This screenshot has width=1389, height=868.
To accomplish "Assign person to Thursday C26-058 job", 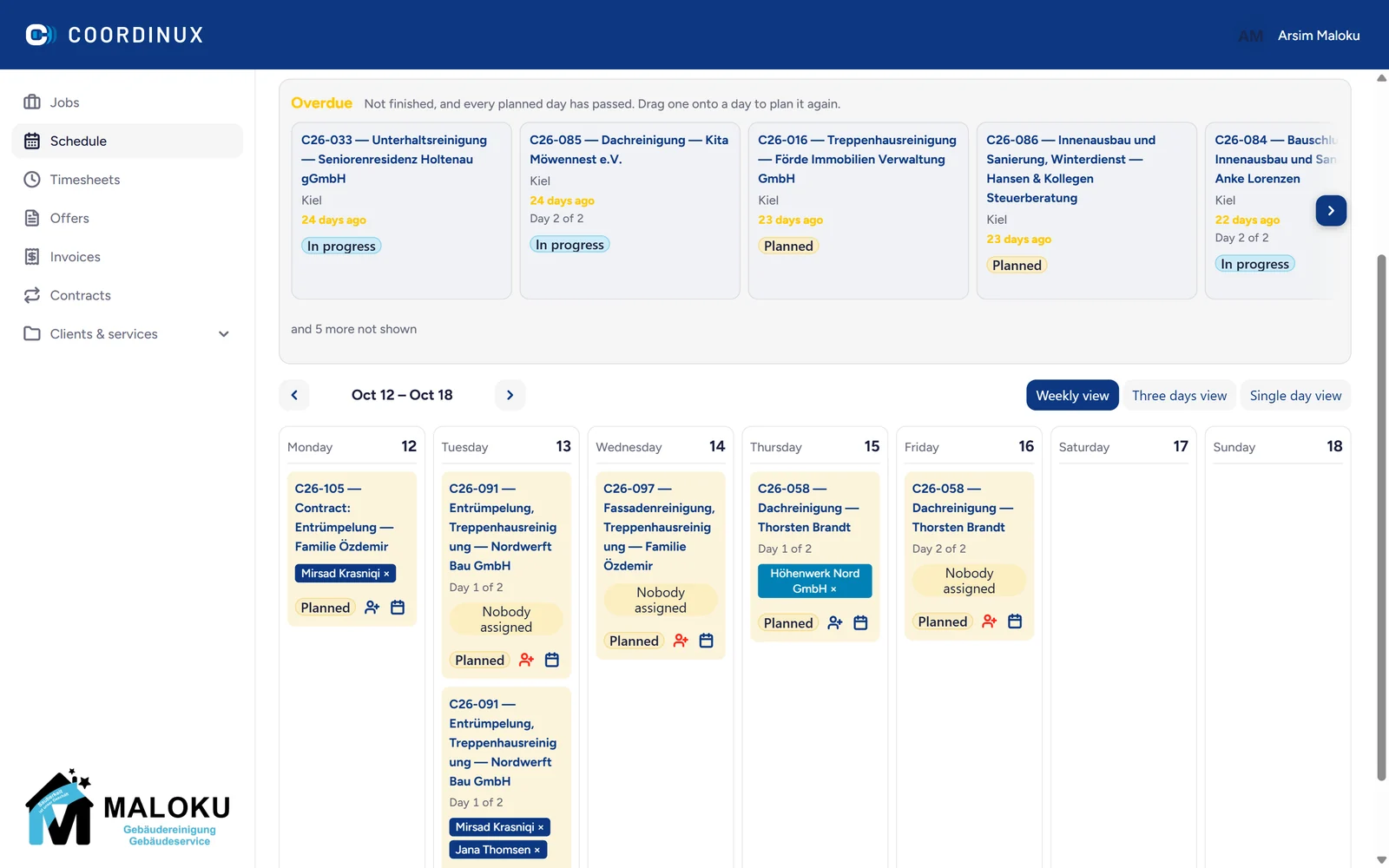I will coord(835,623).
